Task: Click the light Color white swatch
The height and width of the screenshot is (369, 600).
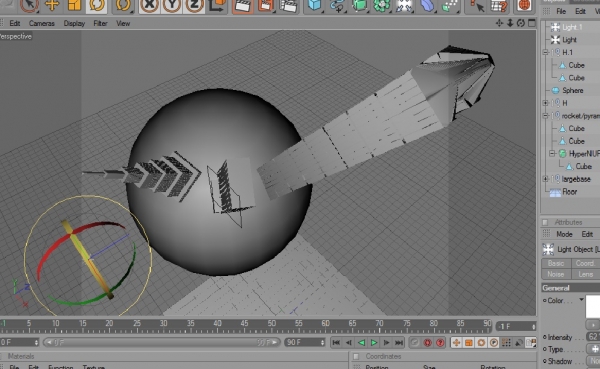Action: pyautogui.click(x=593, y=306)
